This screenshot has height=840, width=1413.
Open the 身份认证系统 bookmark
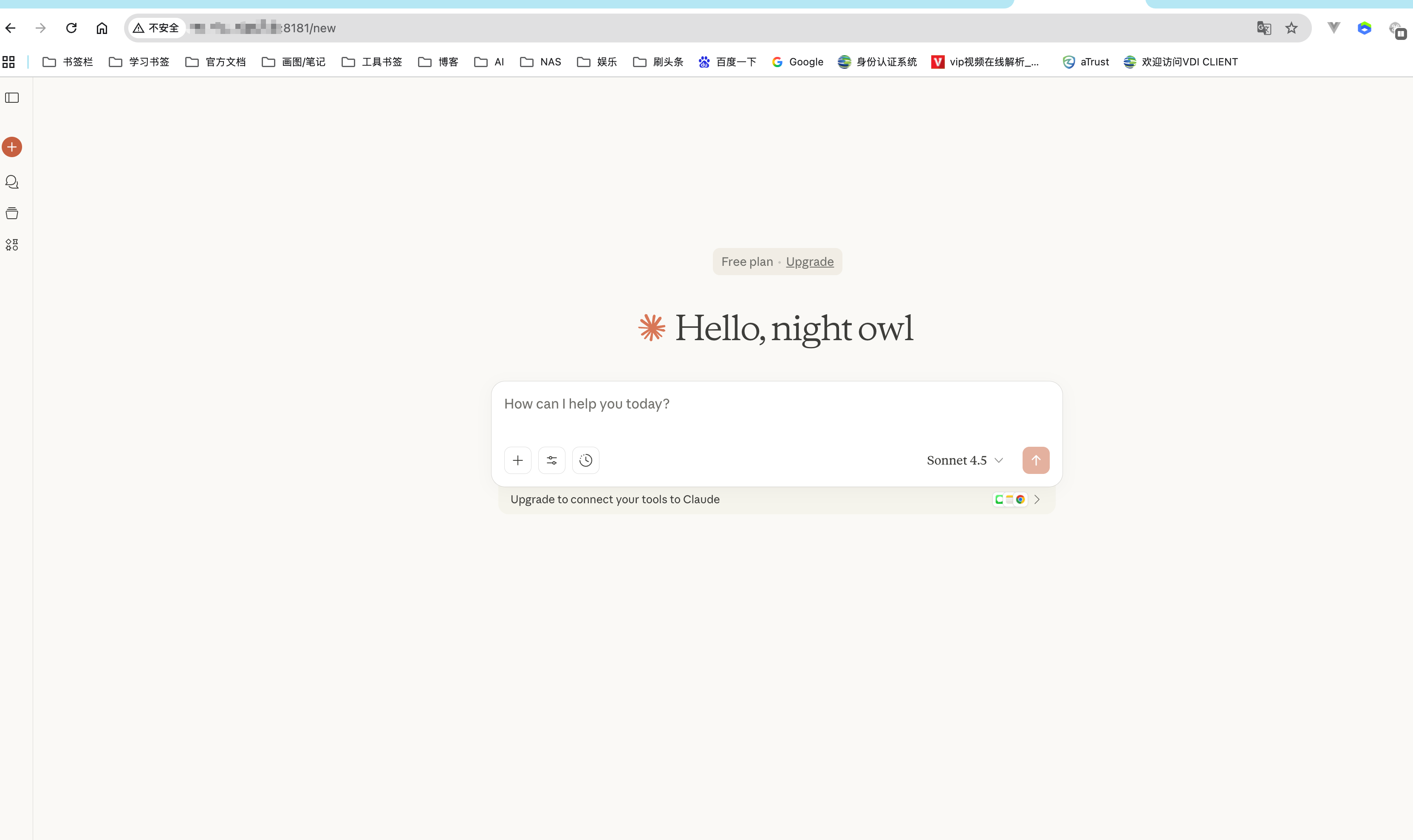tap(877, 62)
